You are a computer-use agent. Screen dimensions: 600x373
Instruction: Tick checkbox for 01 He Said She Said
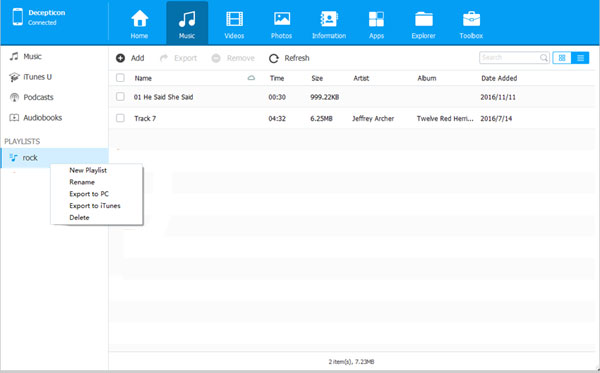click(x=120, y=97)
